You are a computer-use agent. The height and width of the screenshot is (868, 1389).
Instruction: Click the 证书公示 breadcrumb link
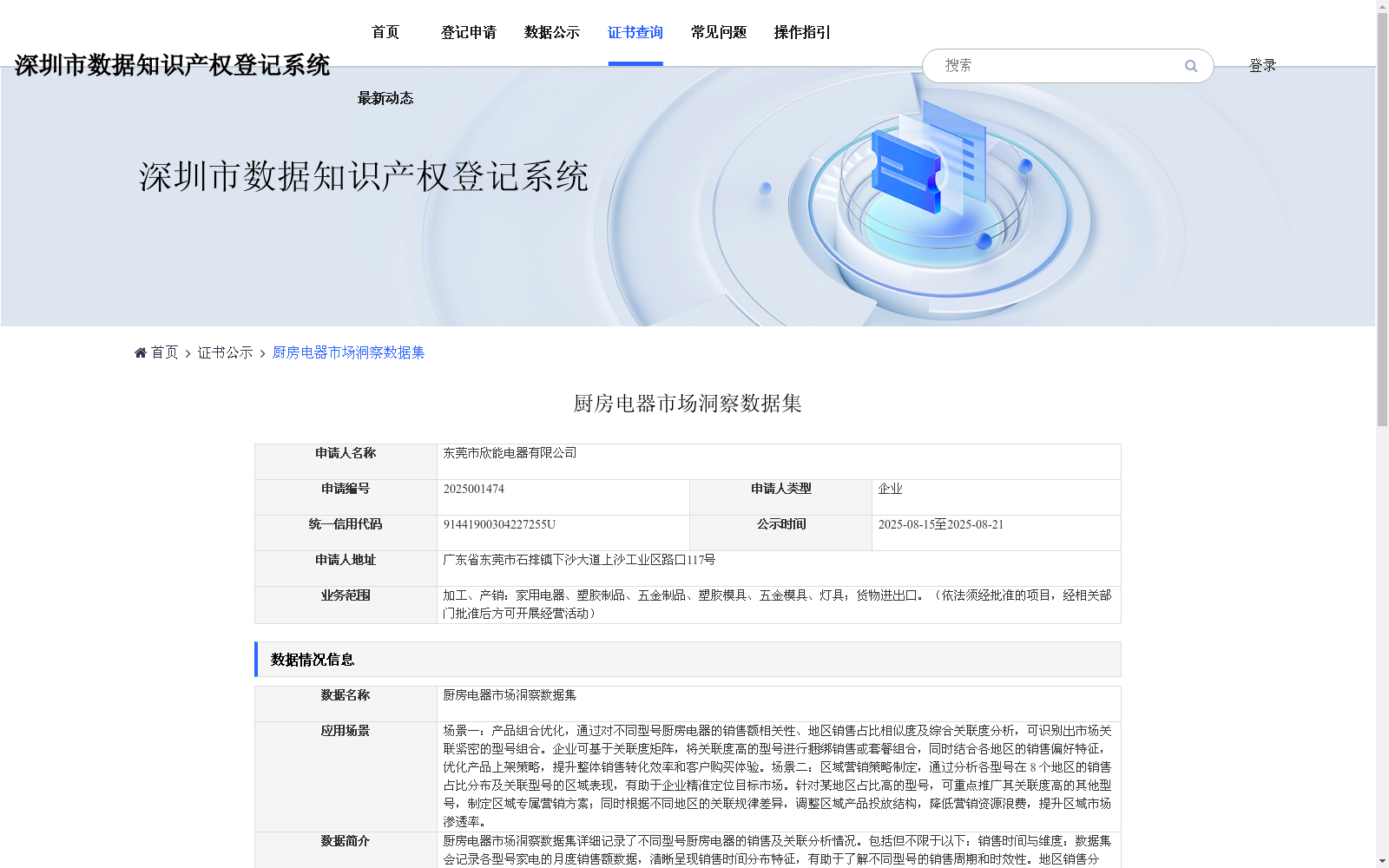coord(226,352)
